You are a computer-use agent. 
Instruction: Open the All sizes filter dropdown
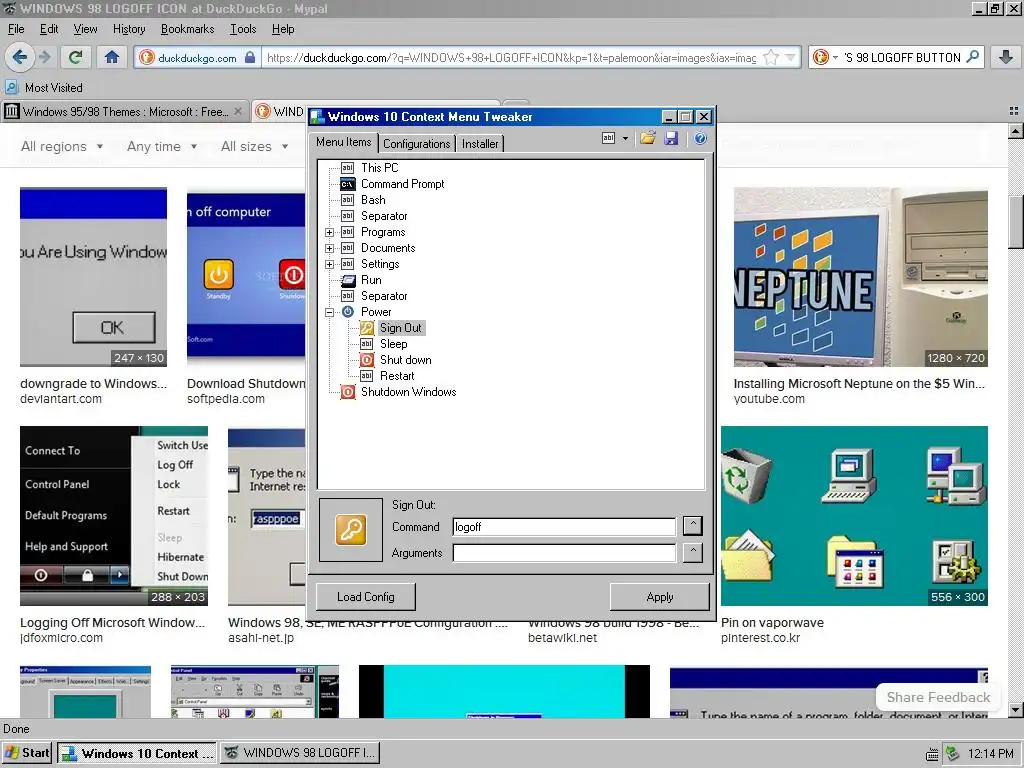click(255, 146)
